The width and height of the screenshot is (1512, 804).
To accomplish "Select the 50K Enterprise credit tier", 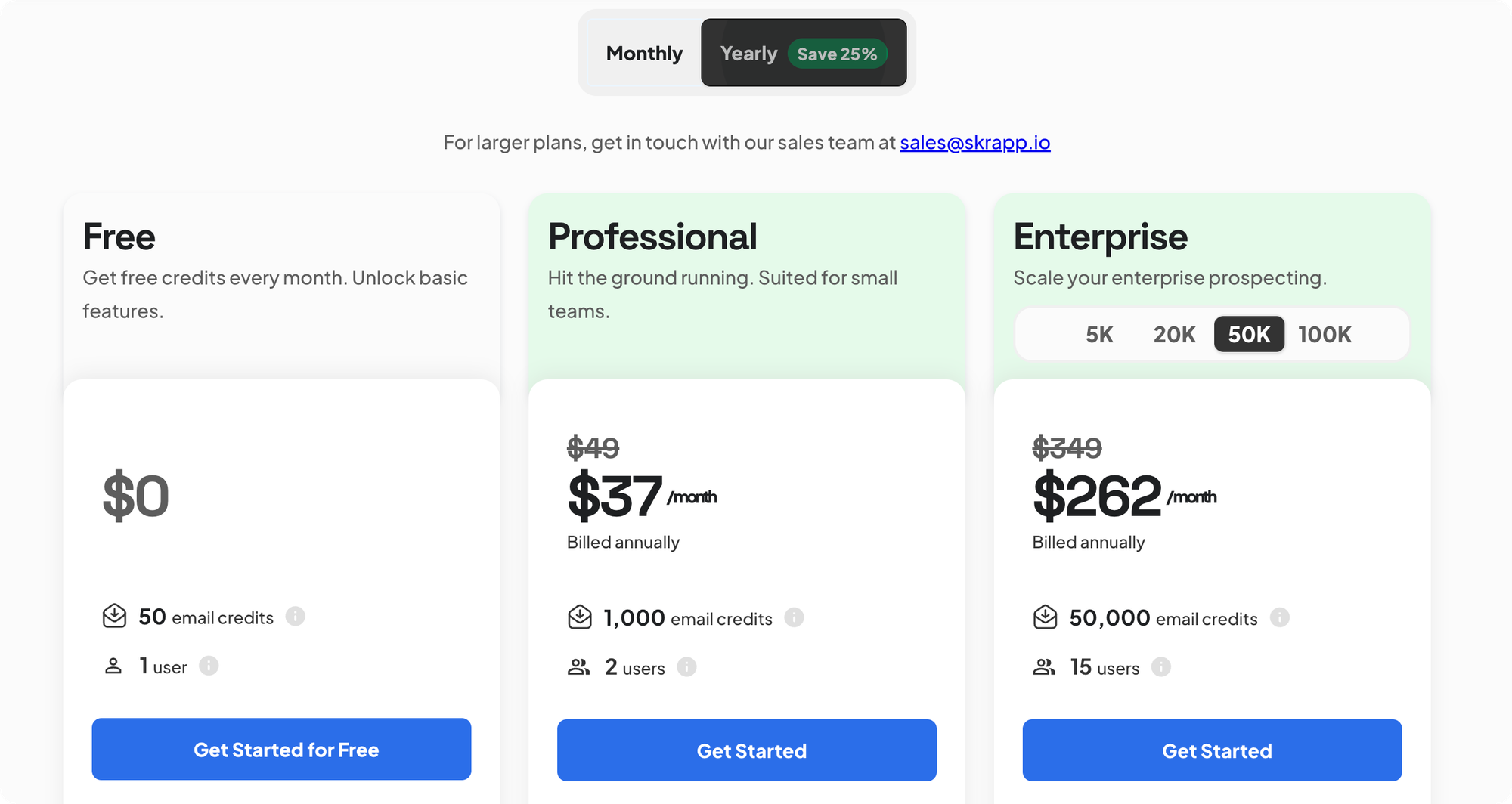I will coord(1249,334).
